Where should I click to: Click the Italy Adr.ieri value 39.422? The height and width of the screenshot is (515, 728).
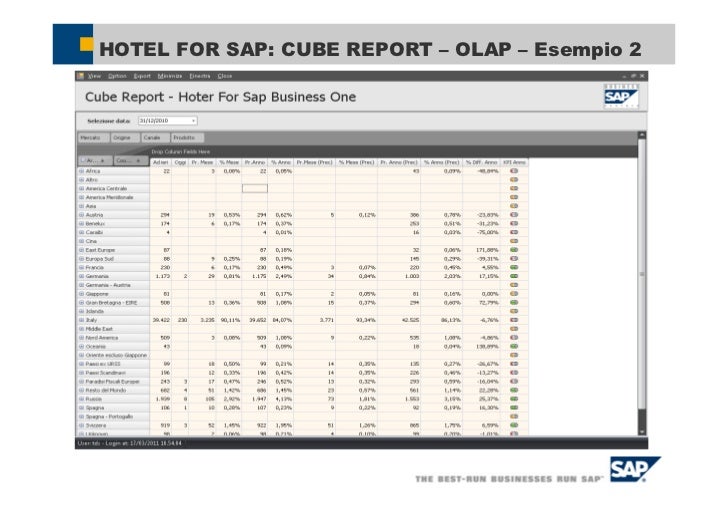(x=161, y=320)
